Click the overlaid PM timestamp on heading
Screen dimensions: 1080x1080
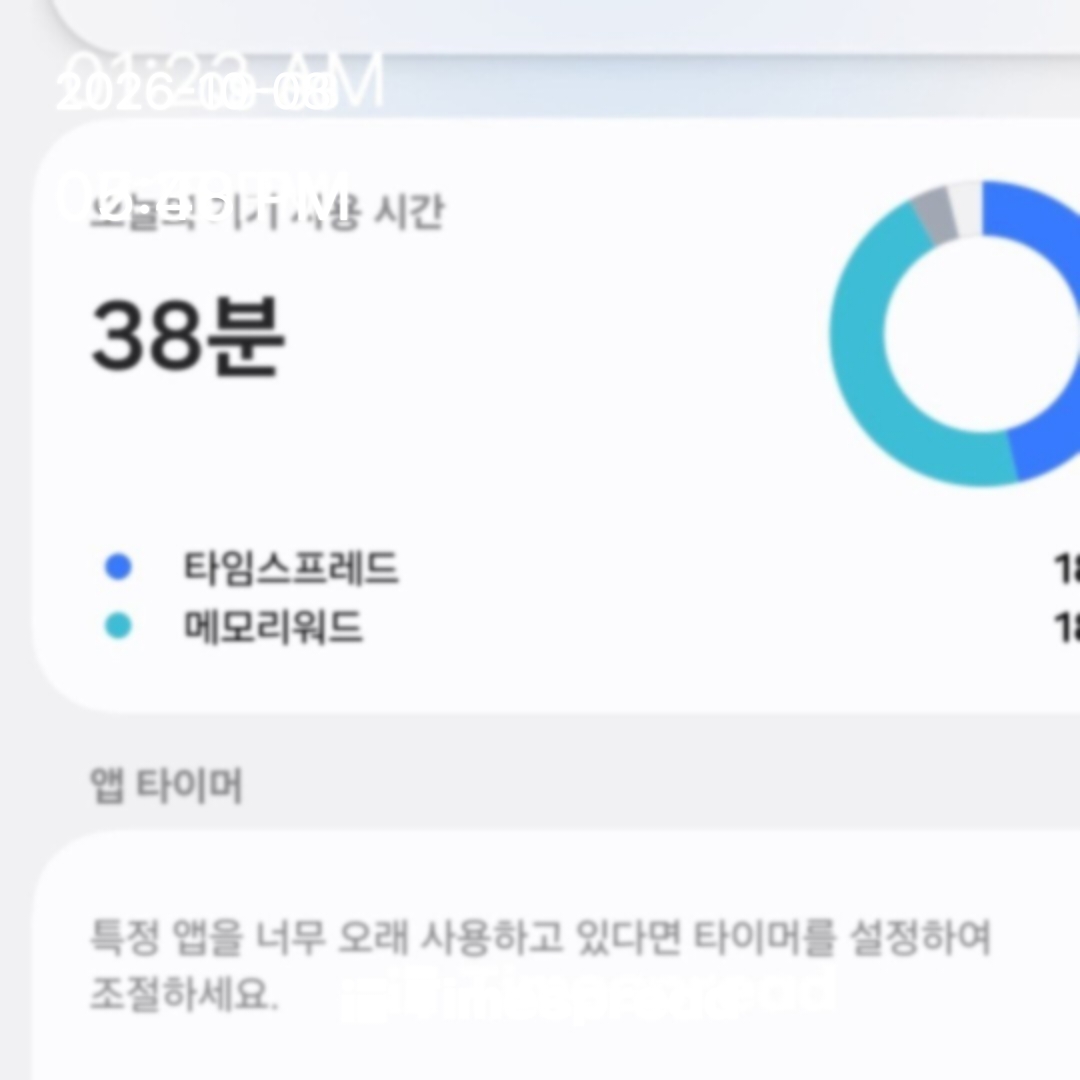coord(204,195)
